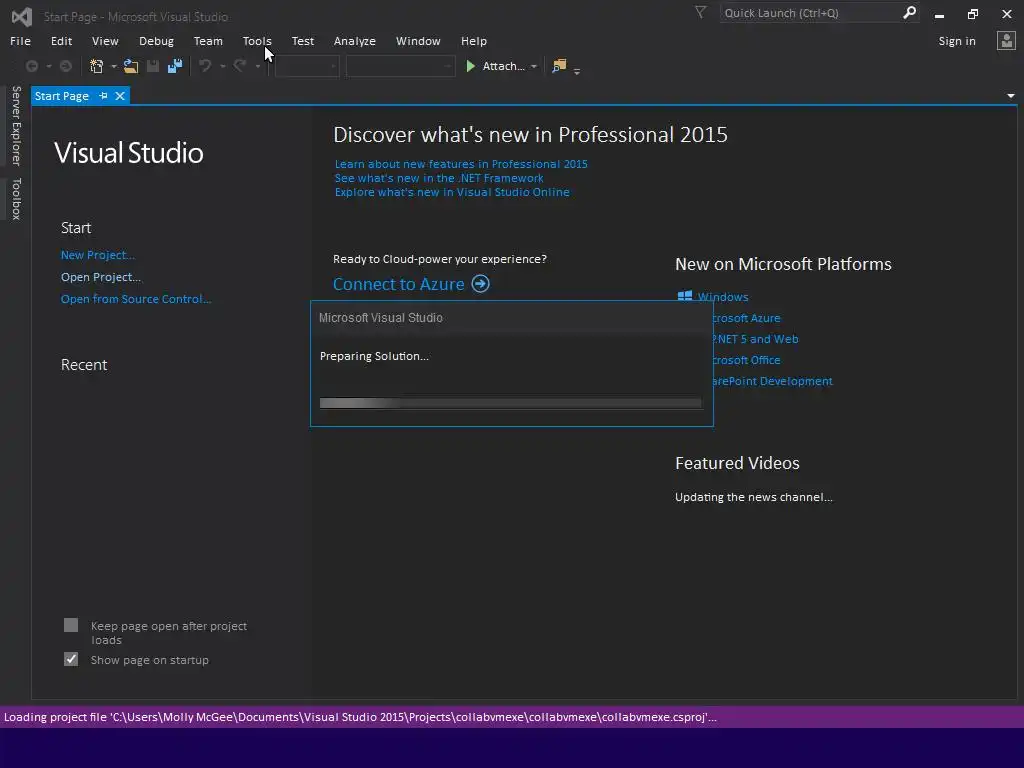The height and width of the screenshot is (768, 1024).
Task: Open the Team menu
Action: point(208,40)
